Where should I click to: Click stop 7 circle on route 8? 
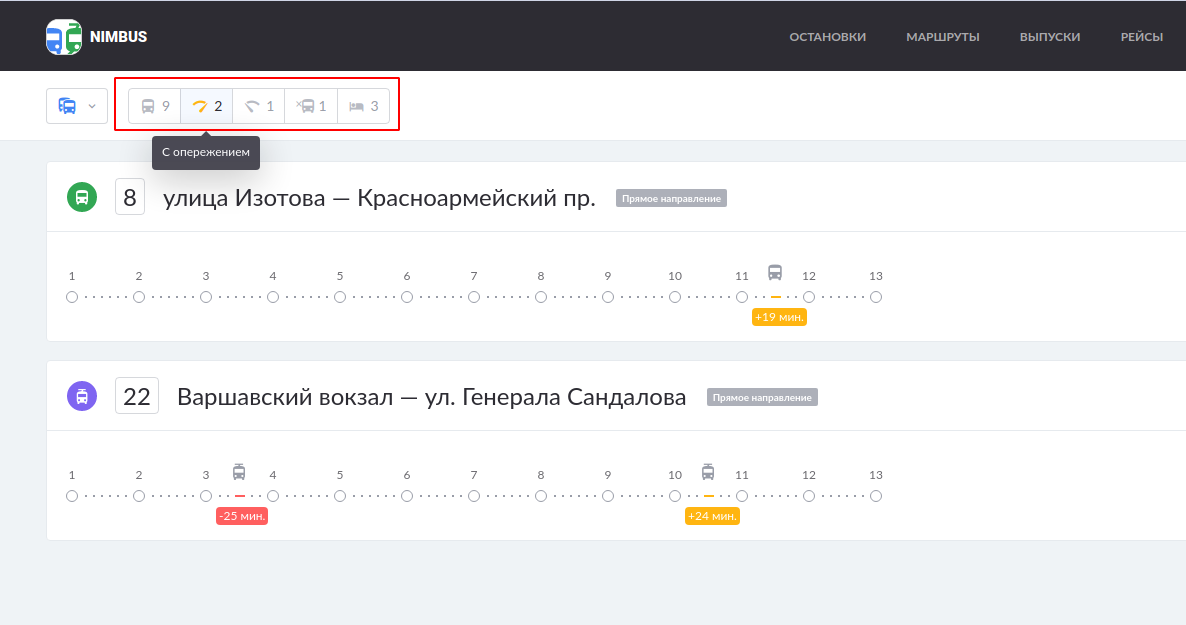[x=474, y=297]
